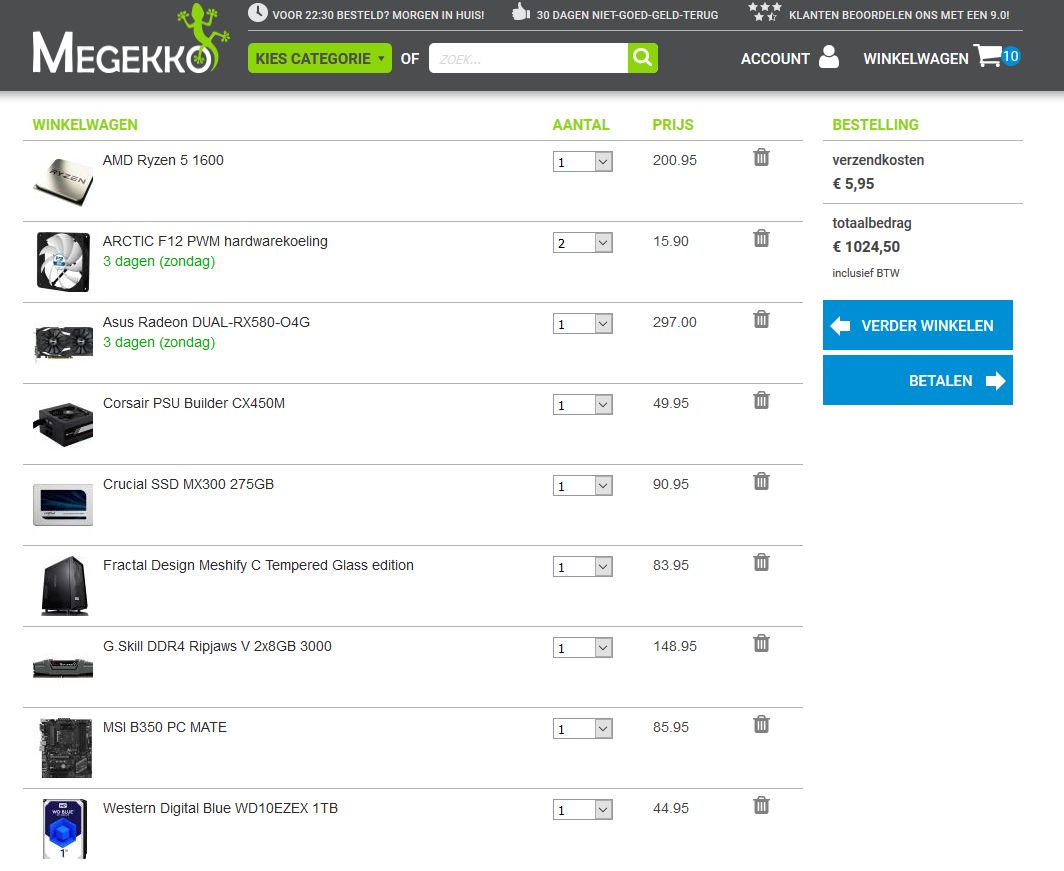Viewport: 1064px width, 871px height.
Task: Remove Corsair PSU Builder CX450M item
Action: pos(761,400)
